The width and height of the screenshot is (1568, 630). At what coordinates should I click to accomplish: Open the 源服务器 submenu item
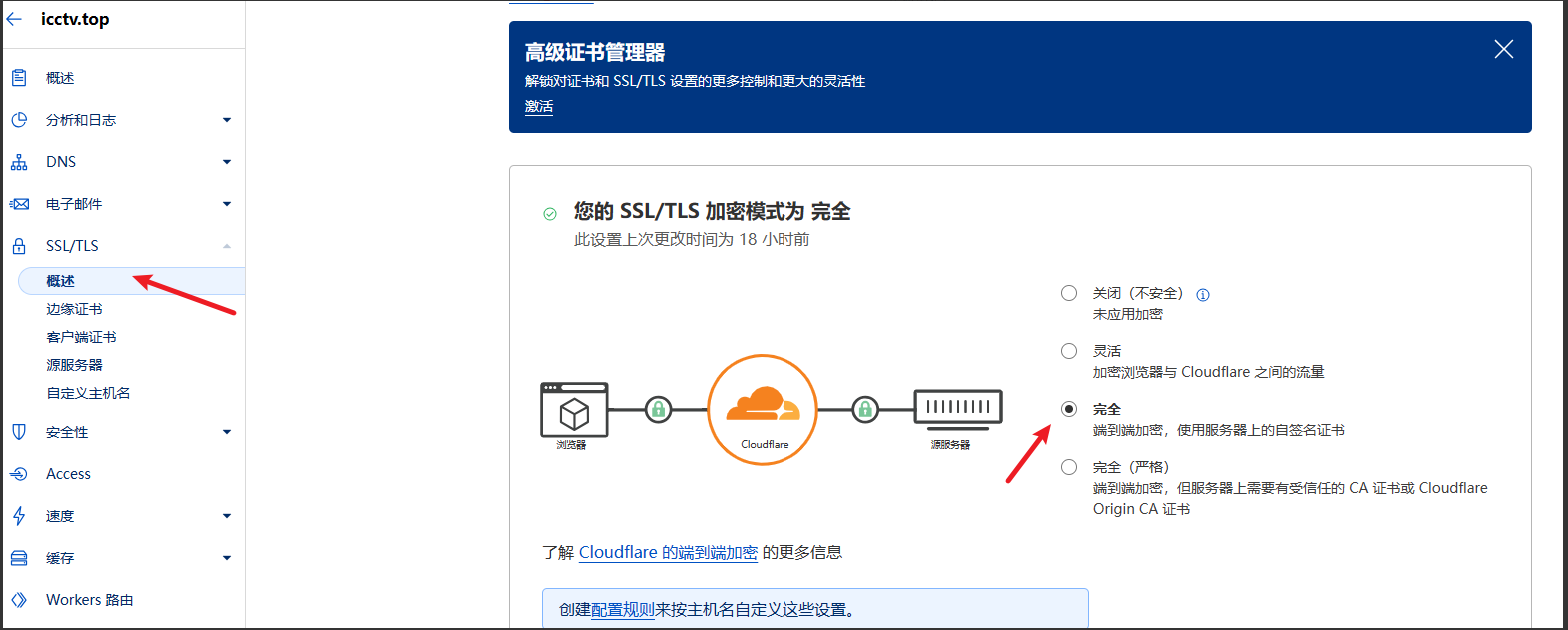[x=74, y=365]
